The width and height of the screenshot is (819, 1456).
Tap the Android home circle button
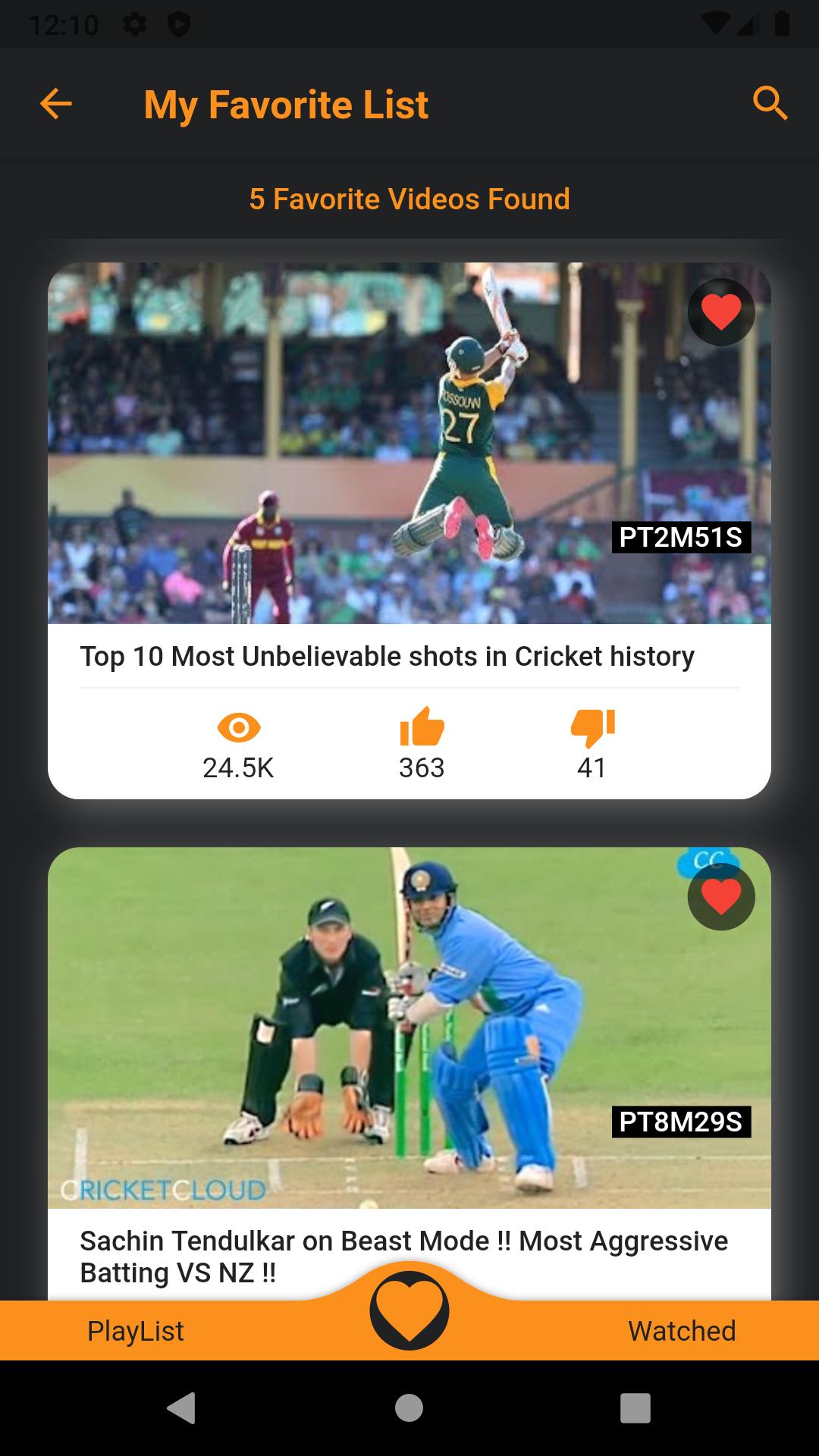click(x=409, y=1408)
